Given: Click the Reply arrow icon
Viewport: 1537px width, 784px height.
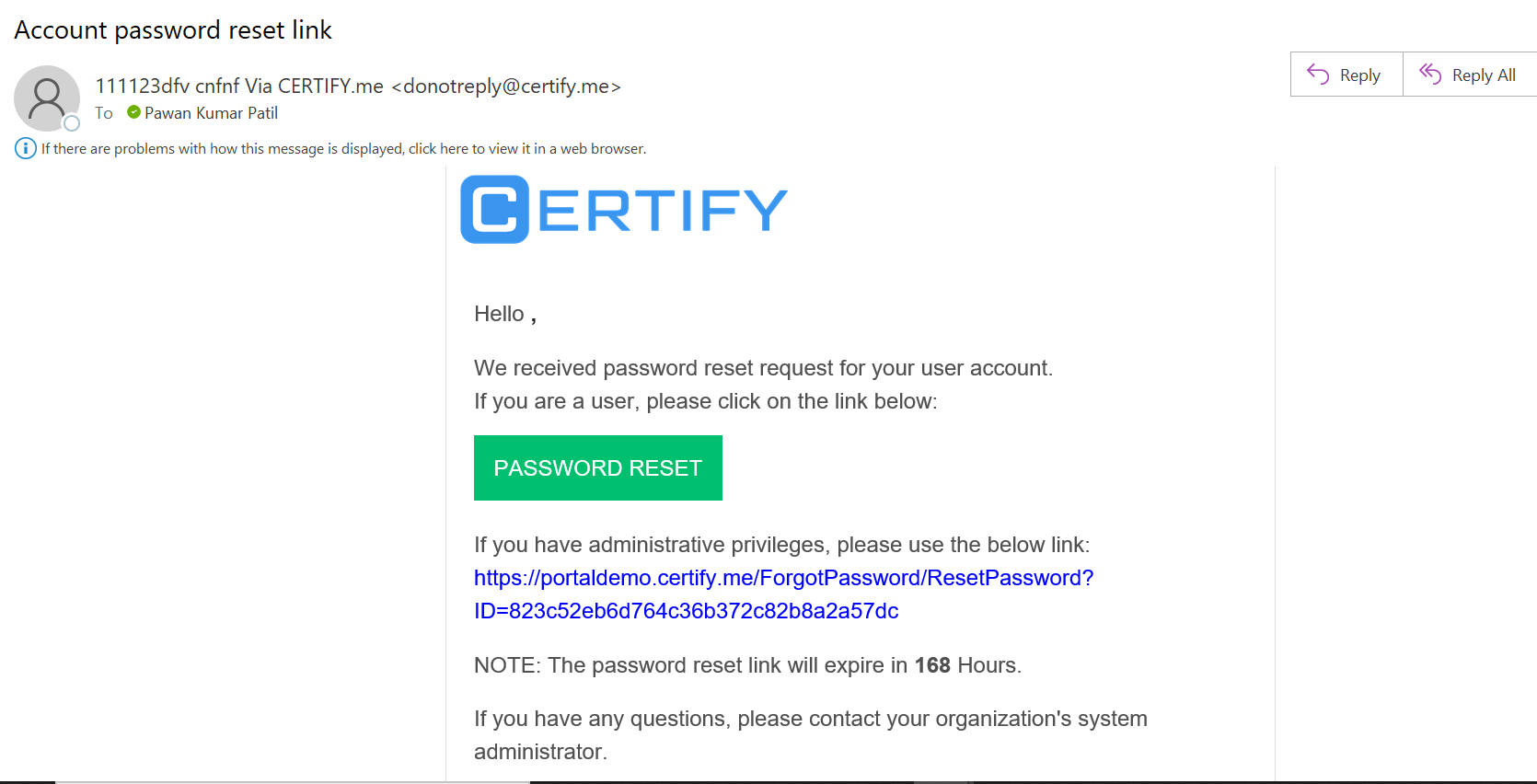Looking at the screenshot, I should pos(1318,75).
